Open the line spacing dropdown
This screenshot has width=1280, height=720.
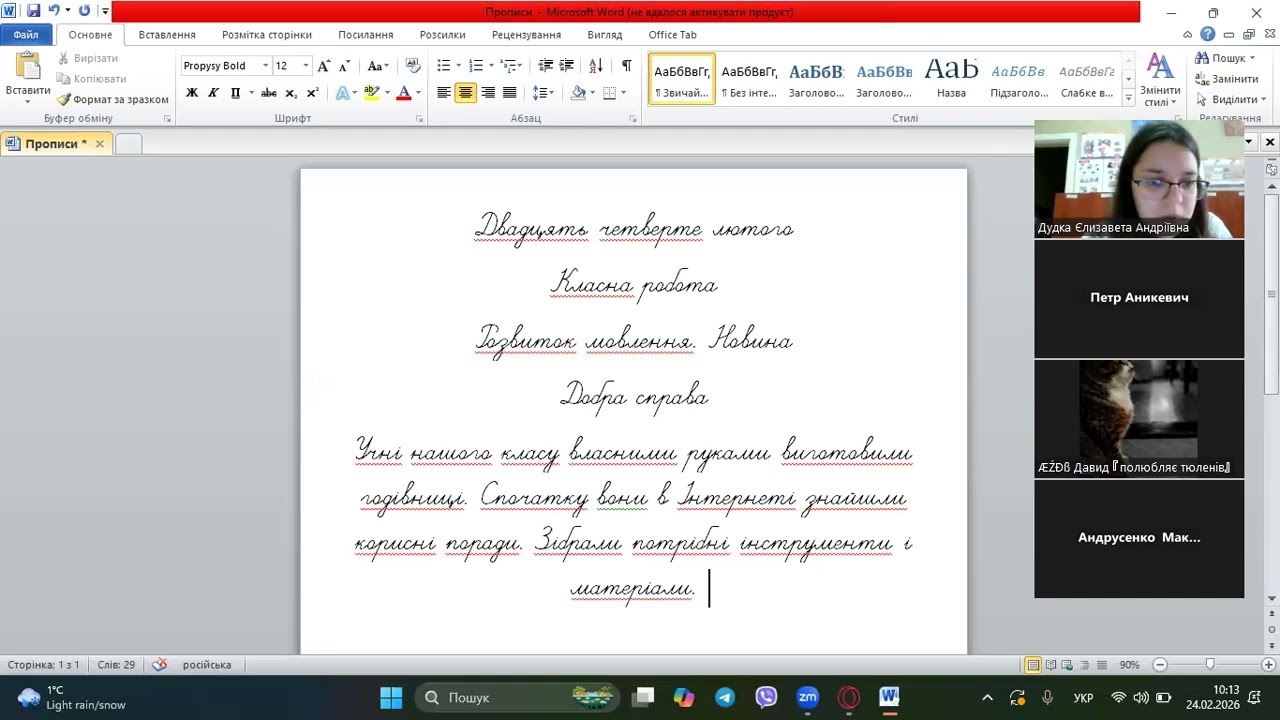pyautogui.click(x=543, y=93)
